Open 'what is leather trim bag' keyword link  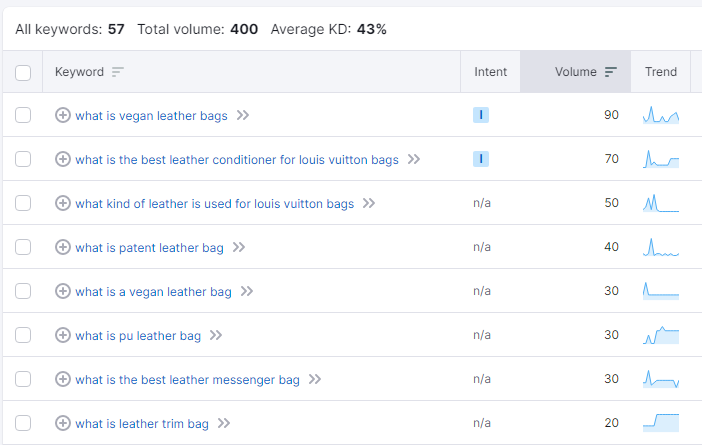142,423
